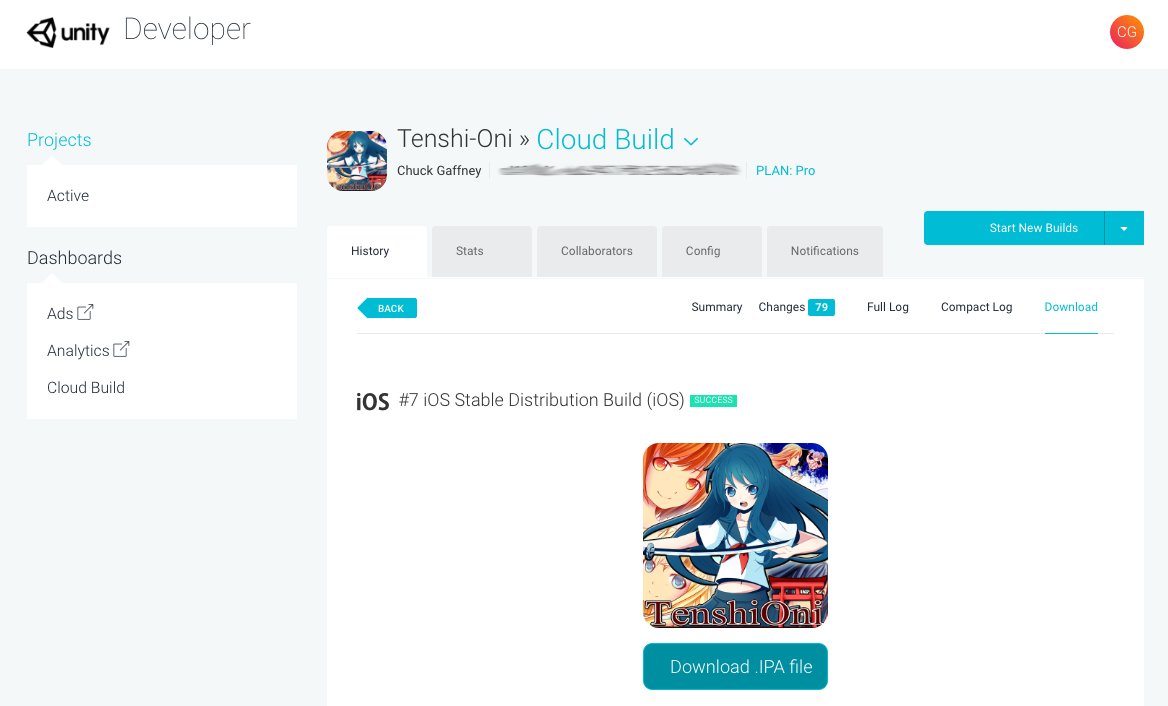The image size is (1168, 706).
Task: Click the BACK button
Action: [387, 308]
